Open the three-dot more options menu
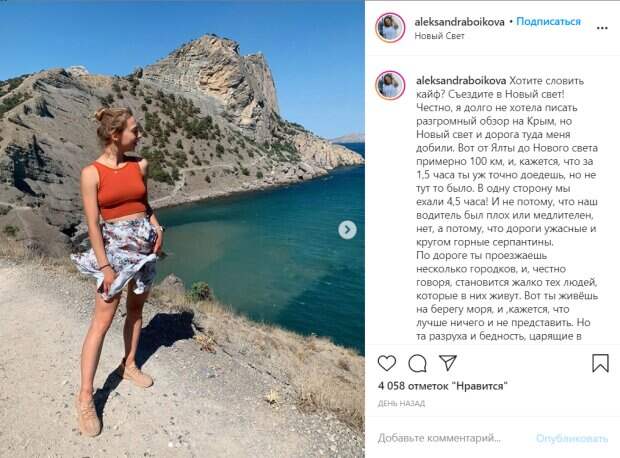The height and width of the screenshot is (458, 620). (602, 28)
